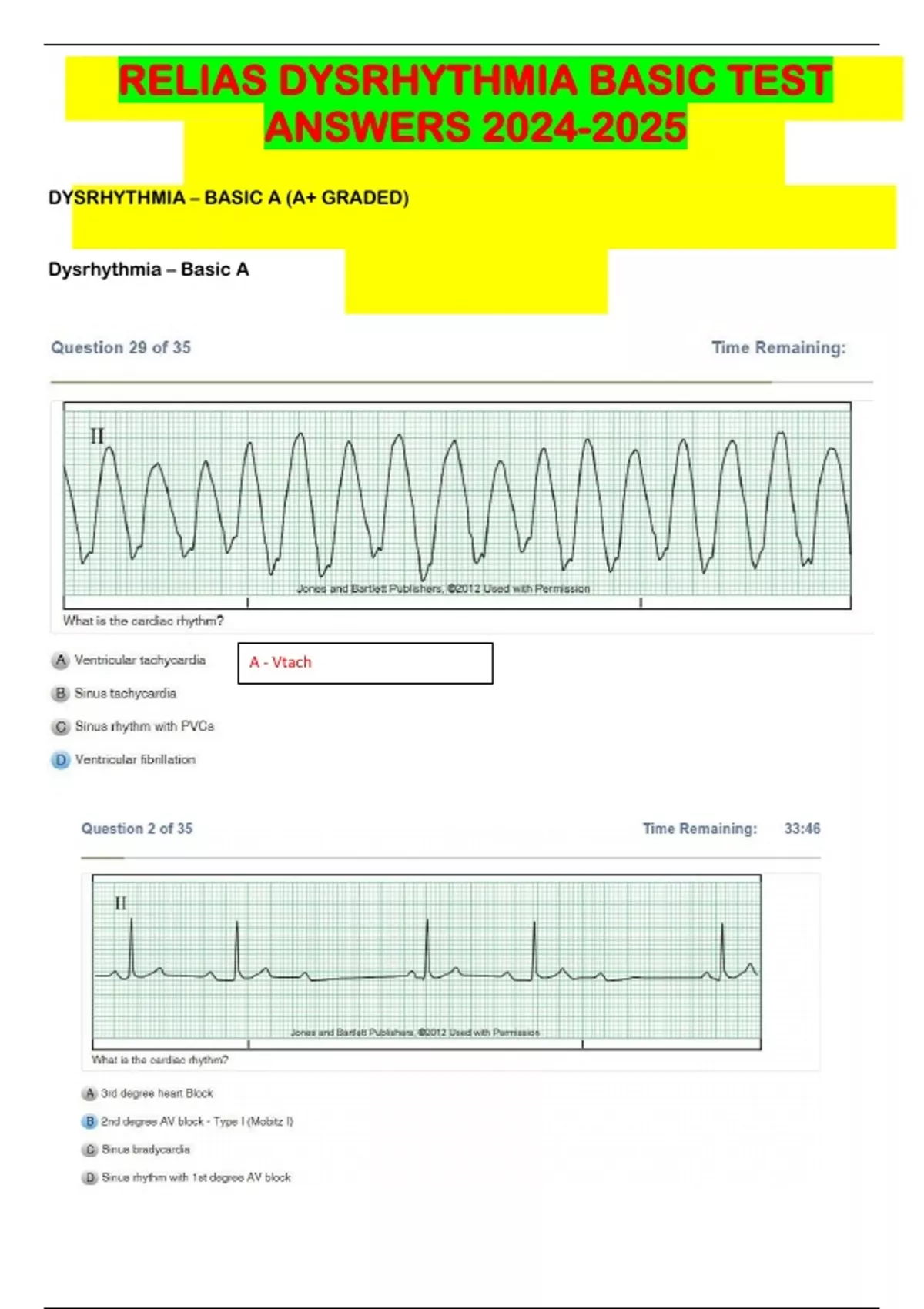
Task: Click the Question 2 ECG rhythm strip
Action: 426,961
